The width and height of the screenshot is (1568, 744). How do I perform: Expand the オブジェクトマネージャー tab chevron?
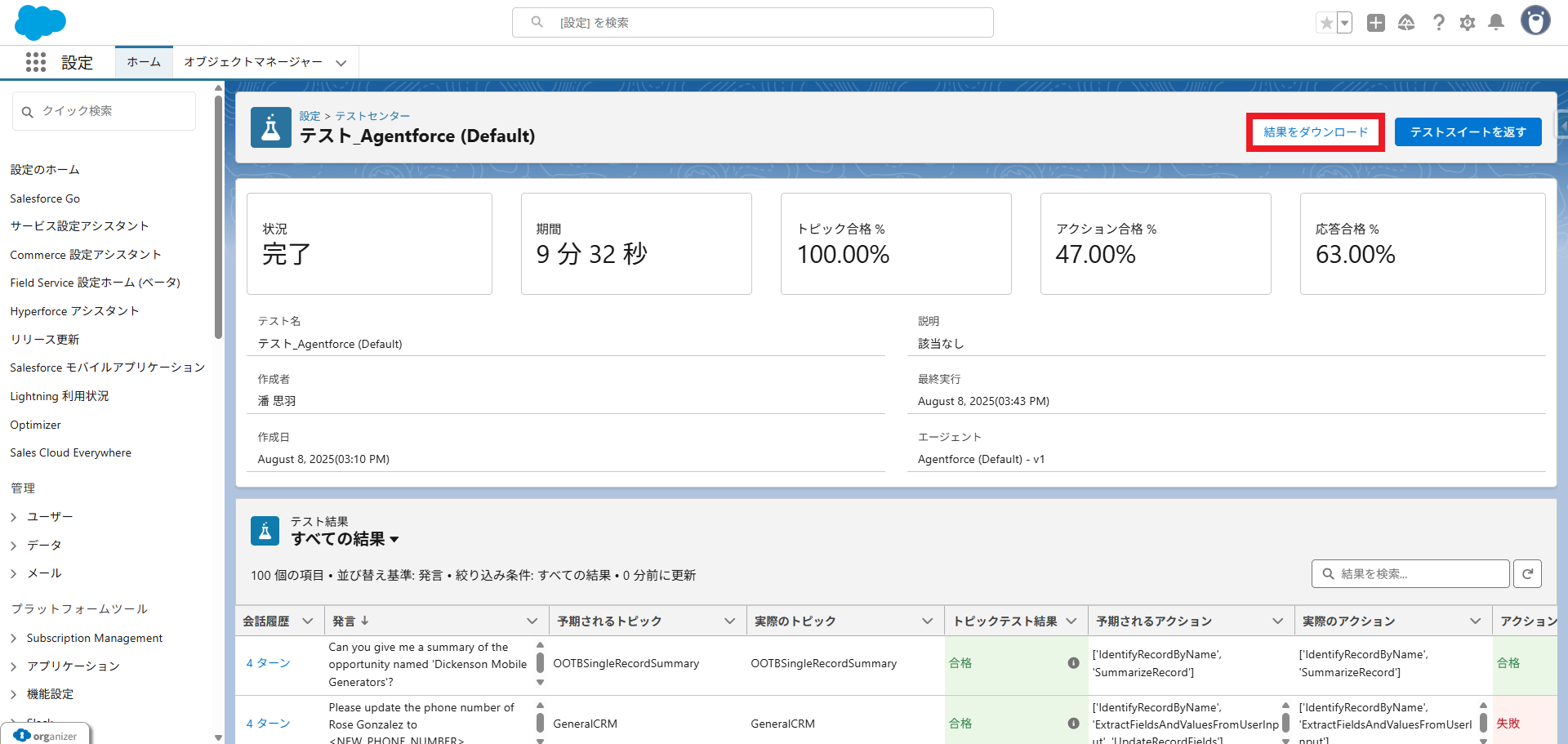341,63
